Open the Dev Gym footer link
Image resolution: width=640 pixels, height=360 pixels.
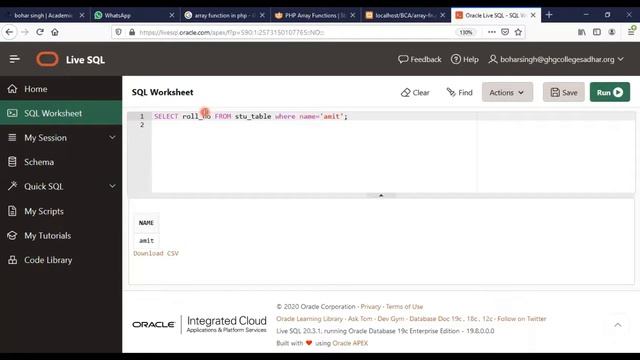pyautogui.click(x=391, y=319)
